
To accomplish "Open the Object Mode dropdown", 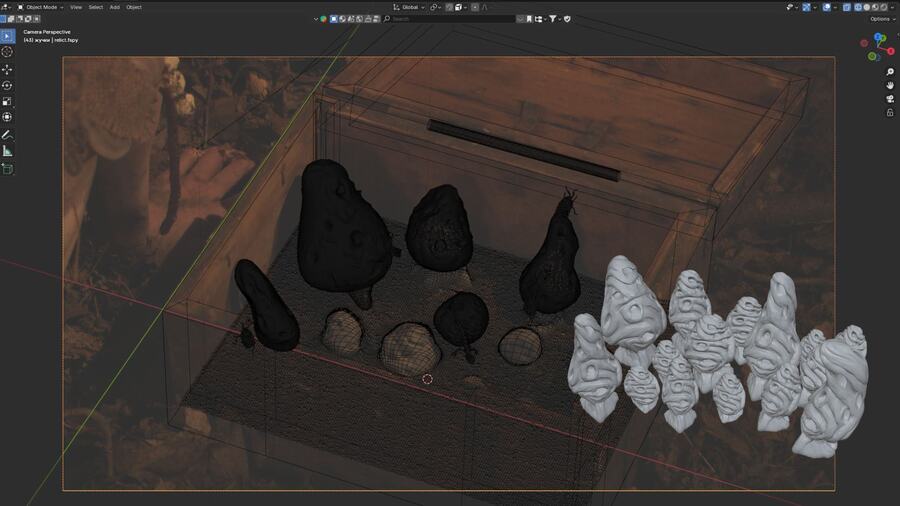I will coord(40,7).
